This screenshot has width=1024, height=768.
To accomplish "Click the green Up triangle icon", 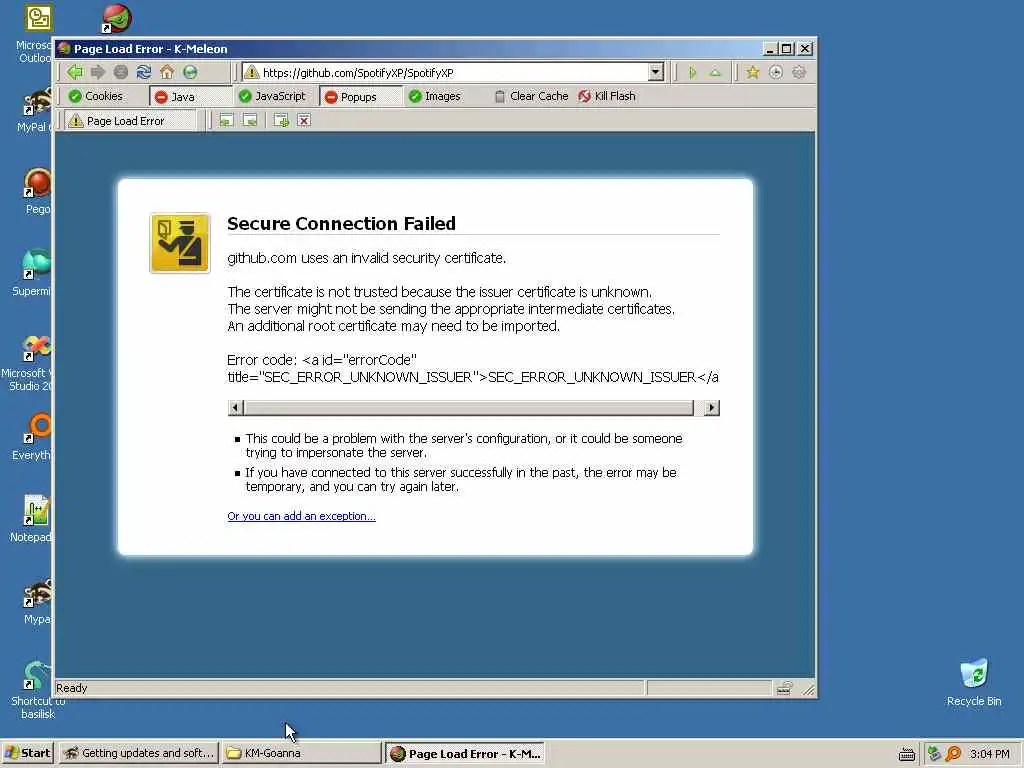I will (715, 72).
